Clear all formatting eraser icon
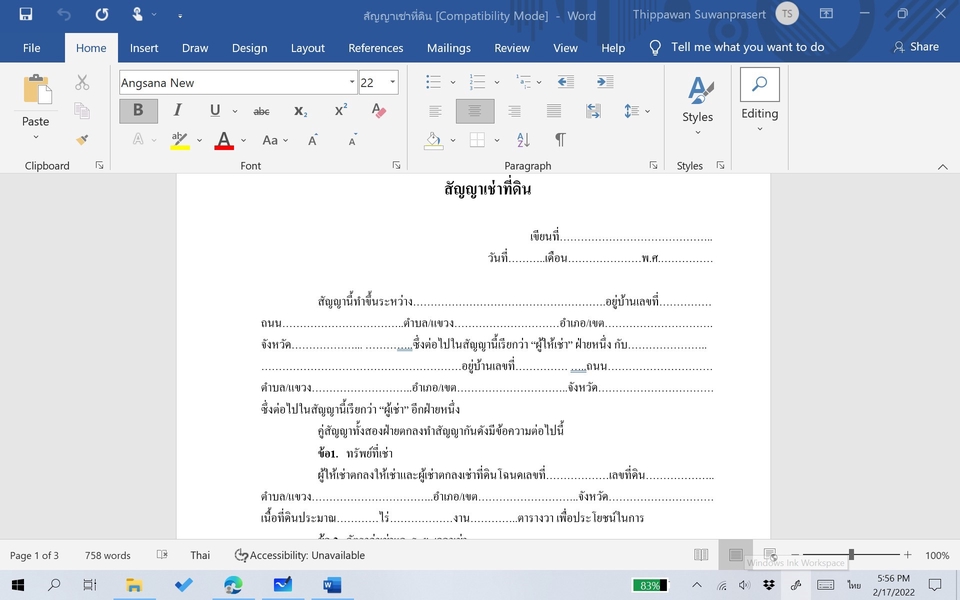 378,110
